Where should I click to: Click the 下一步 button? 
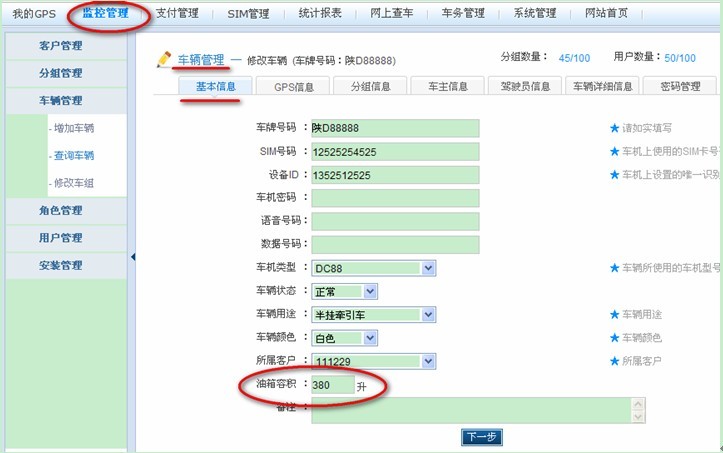coord(481,437)
